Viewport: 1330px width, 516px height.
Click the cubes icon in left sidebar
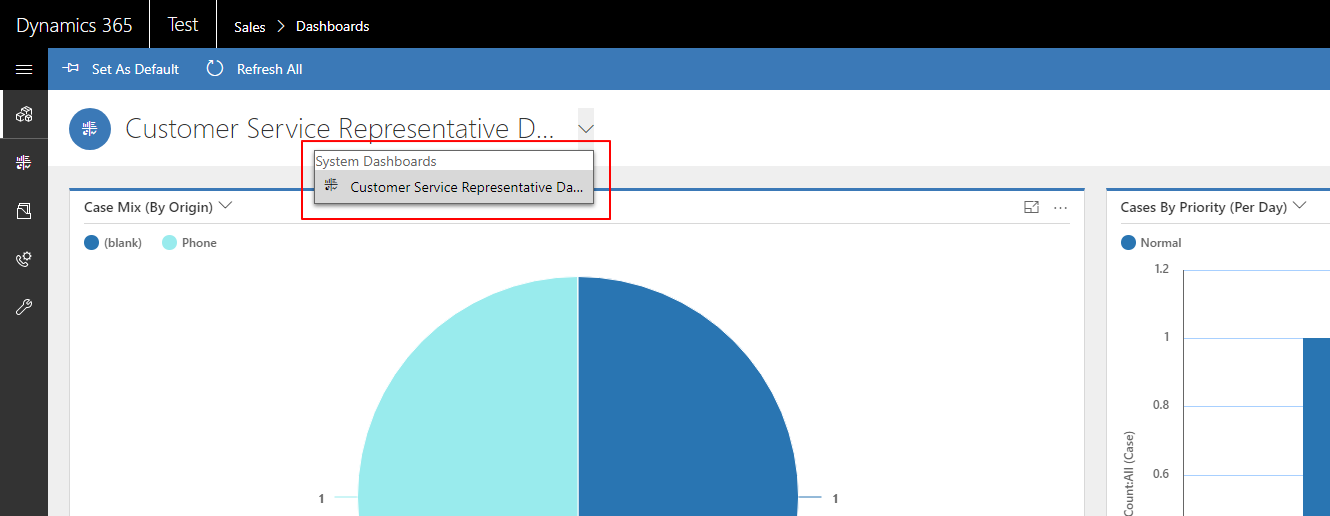(24, 114)
